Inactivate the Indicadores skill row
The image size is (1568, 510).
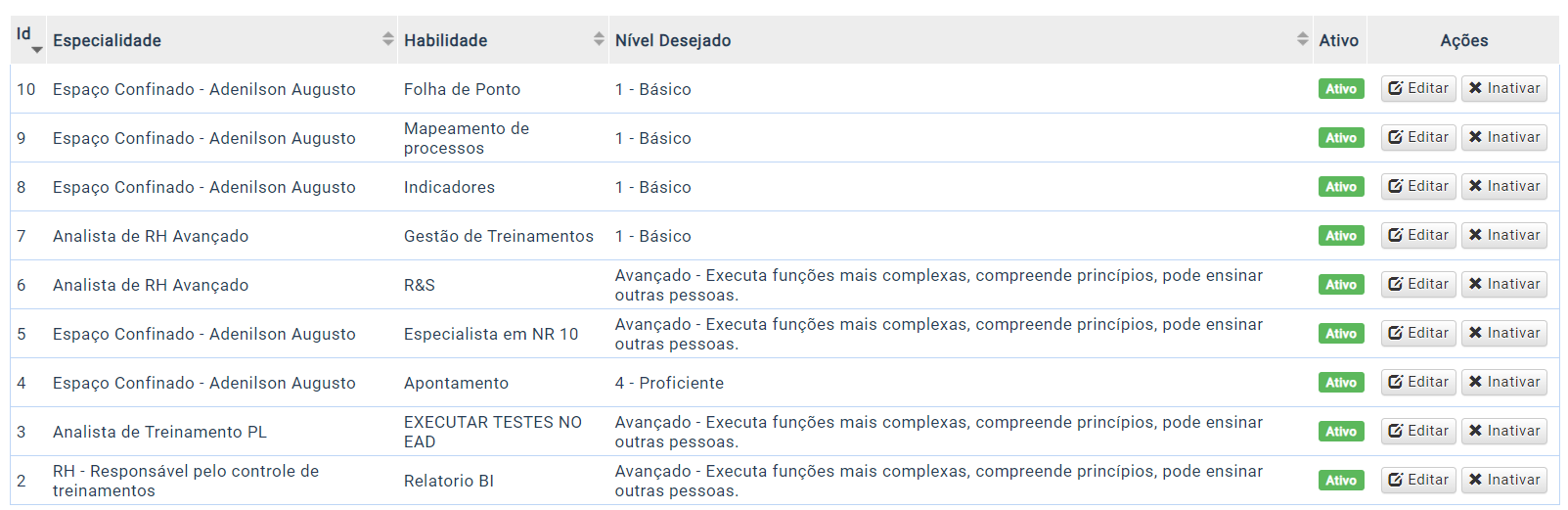(x=1504, y=186)
